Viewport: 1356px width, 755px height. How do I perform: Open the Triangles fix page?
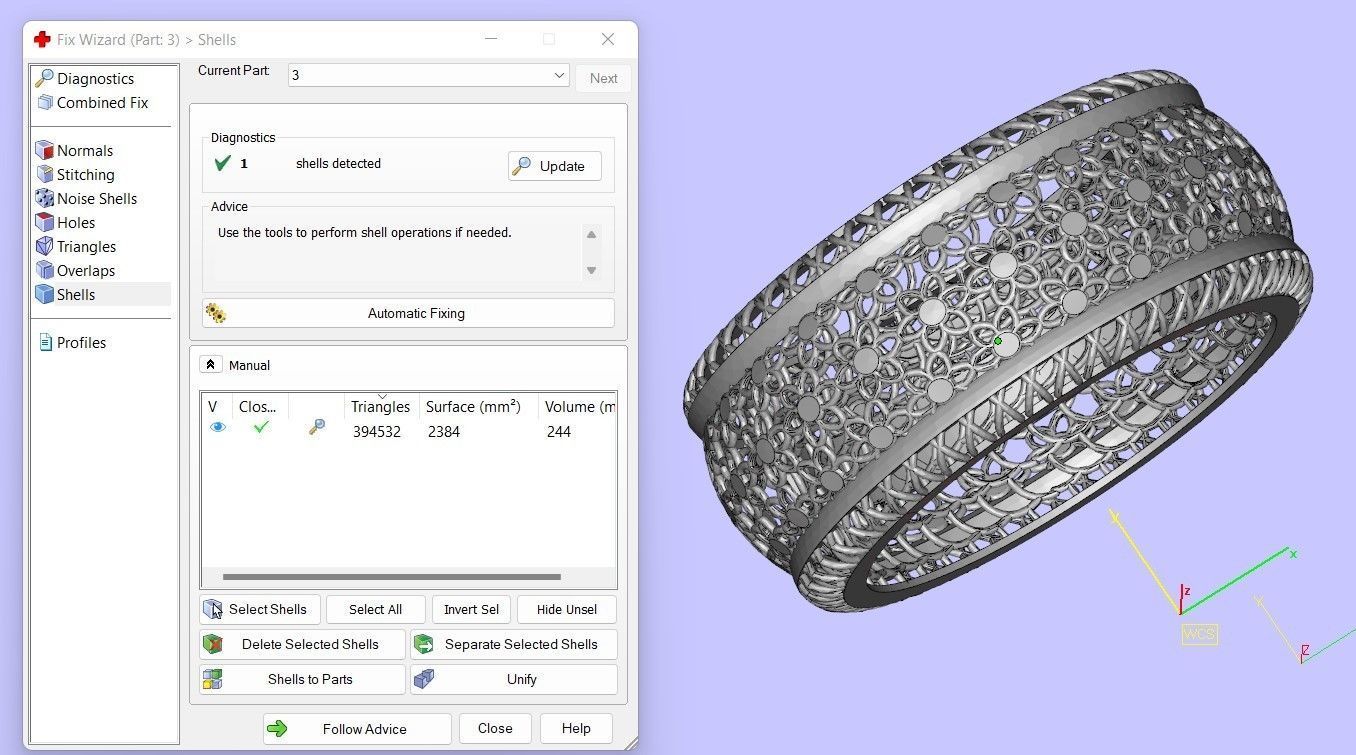click(x=86, y=247)
